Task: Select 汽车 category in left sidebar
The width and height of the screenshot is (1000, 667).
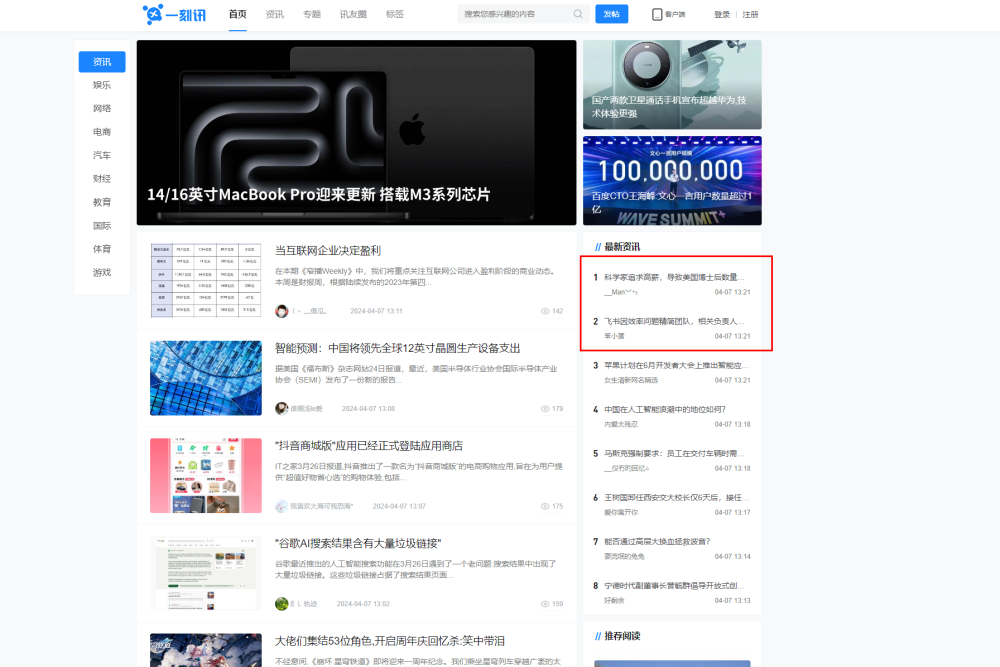Action: (102, 155)
